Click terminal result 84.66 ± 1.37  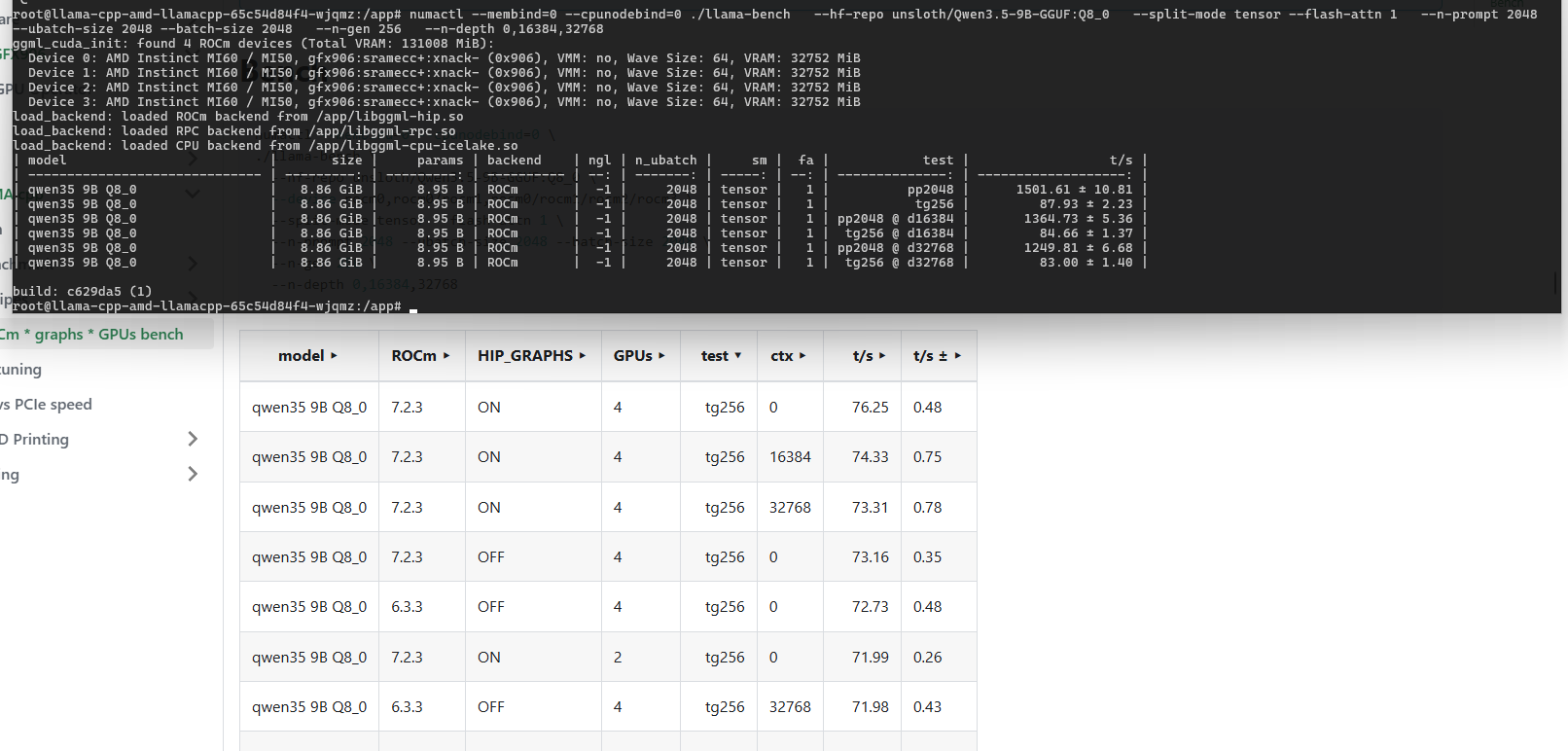[x=1086, y=233]
